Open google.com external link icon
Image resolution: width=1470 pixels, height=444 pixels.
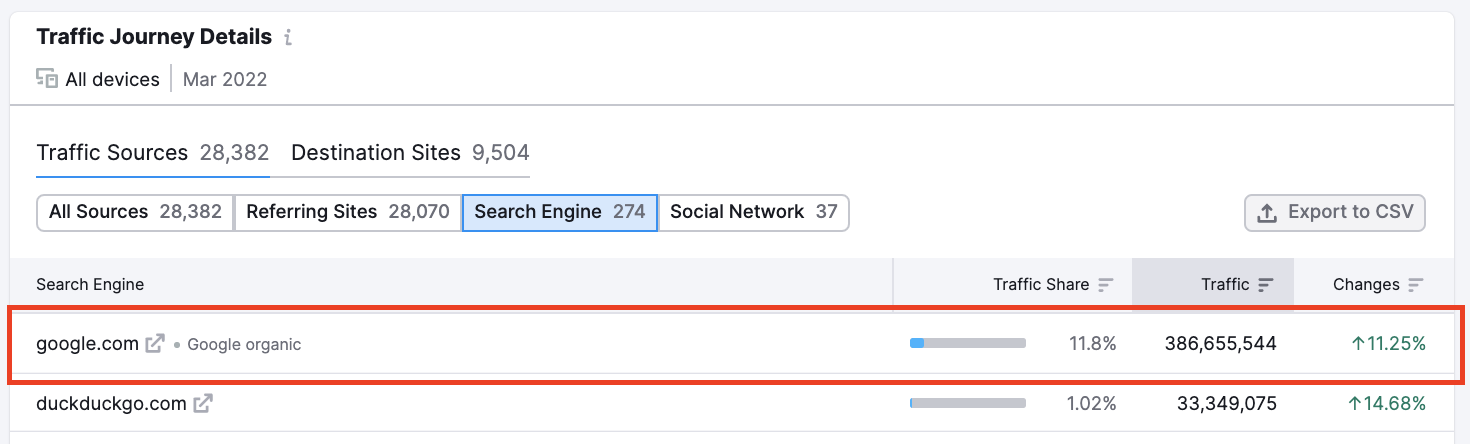click(155, 344)
